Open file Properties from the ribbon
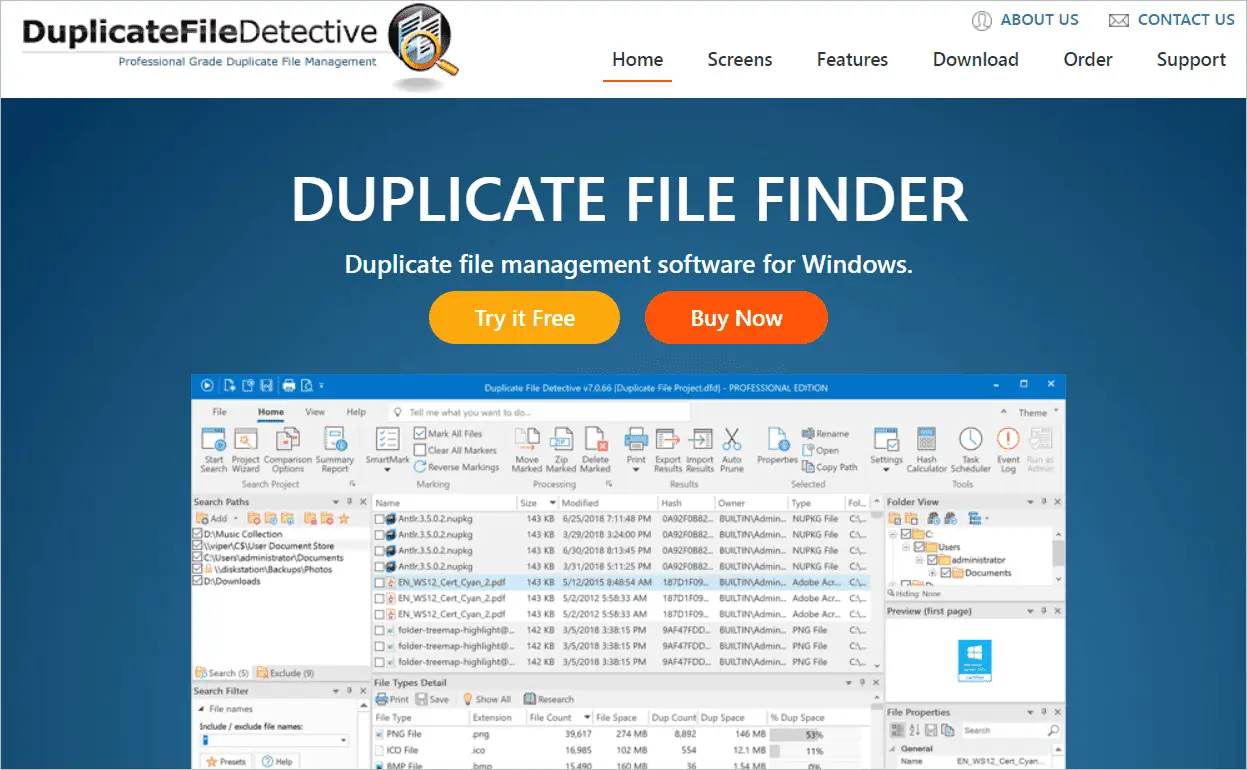Viewport: 1247px width, 770px height. [777, 445]
